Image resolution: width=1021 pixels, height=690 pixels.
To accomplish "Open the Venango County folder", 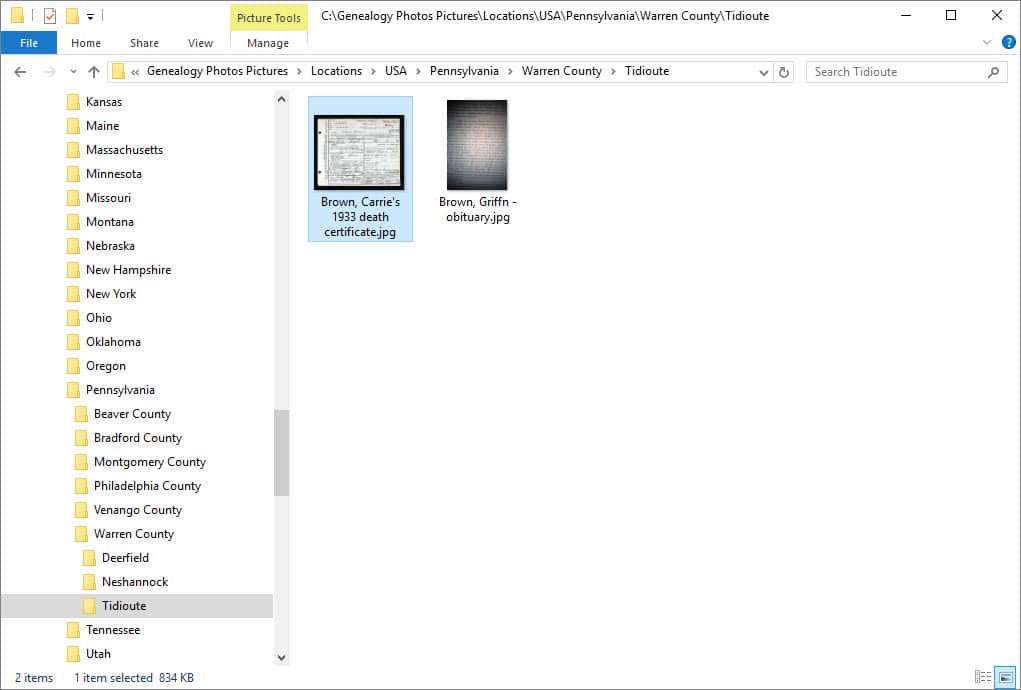I will point(137,510).
